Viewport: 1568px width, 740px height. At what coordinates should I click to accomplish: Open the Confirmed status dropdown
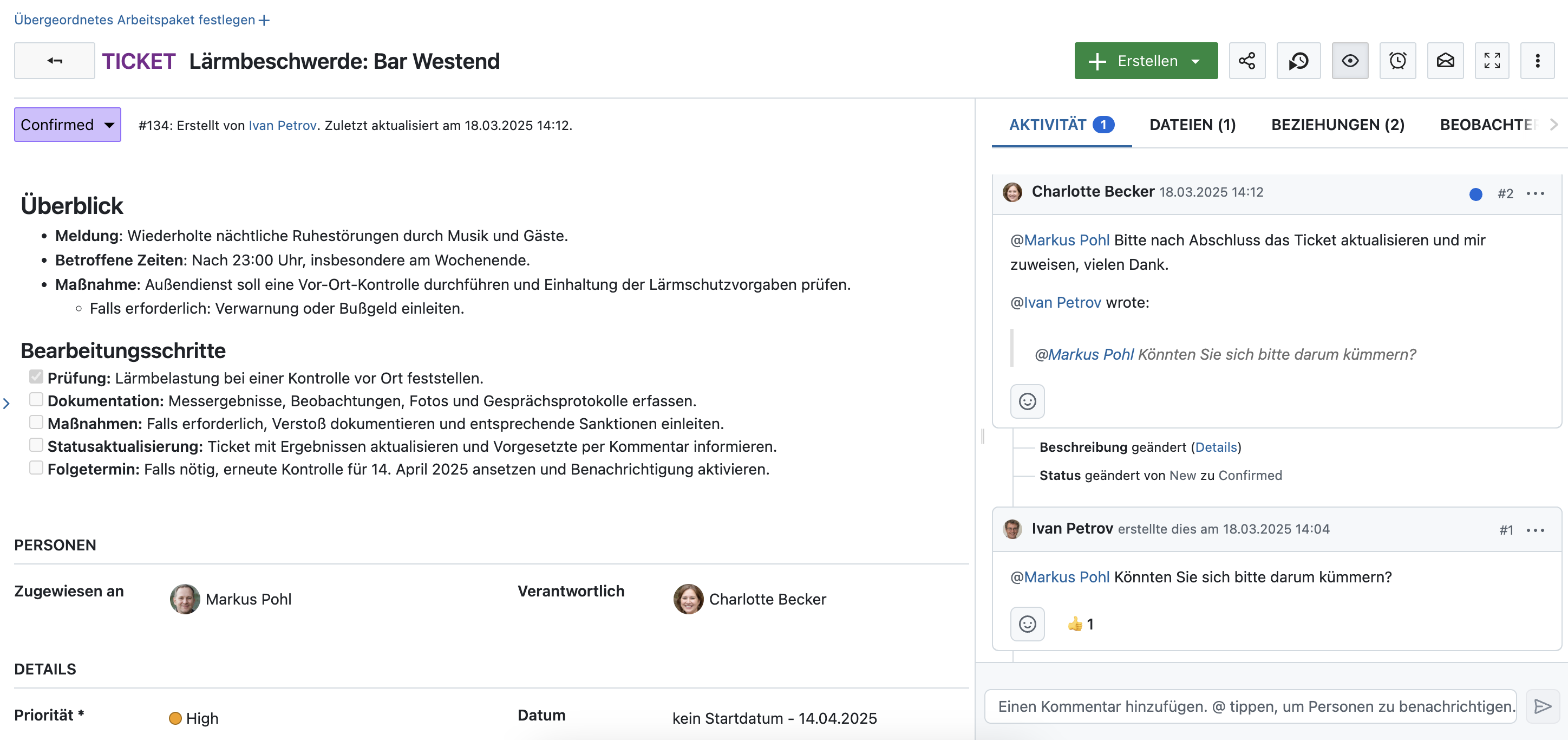67,124
